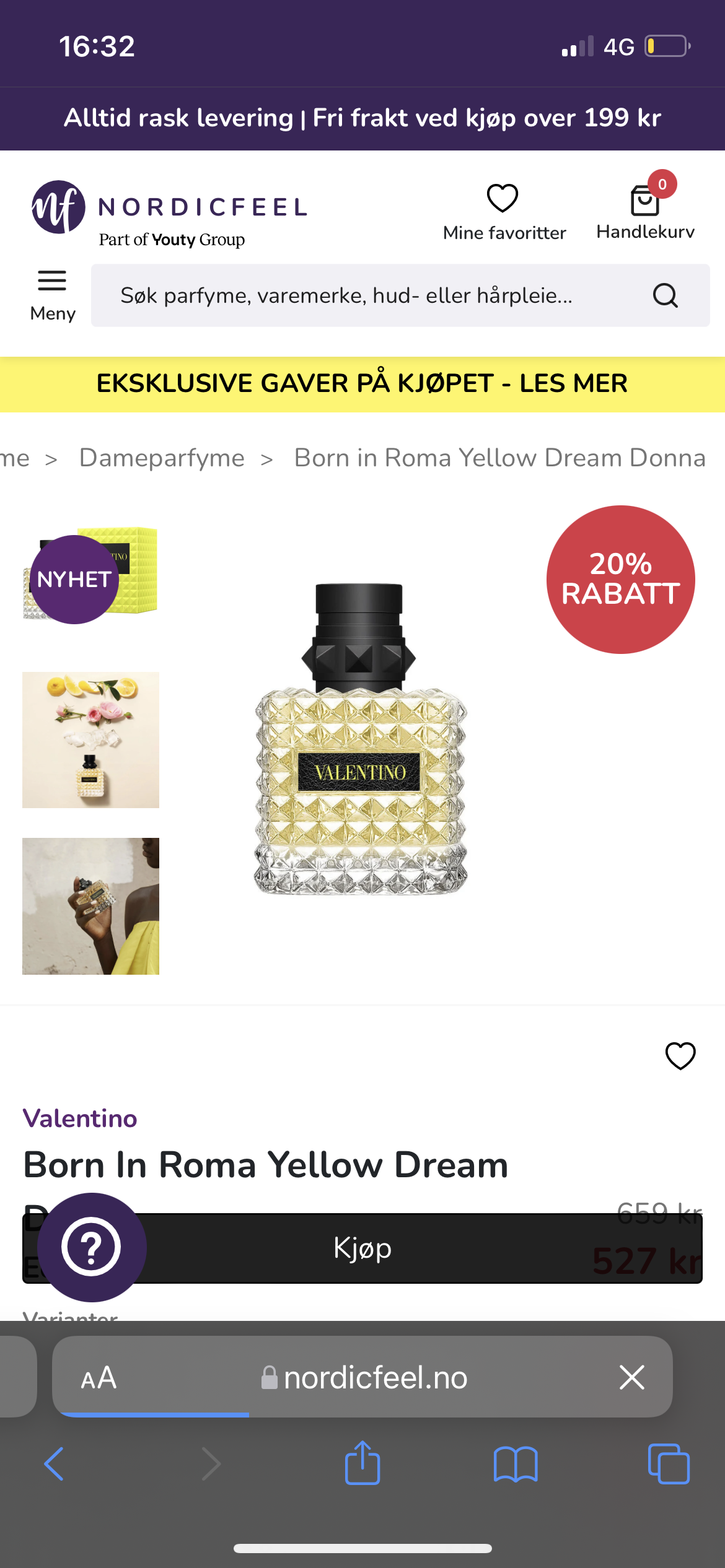Select the yellow box product thumbnail
Screen dimensions: 725x1568
[90, 573]
